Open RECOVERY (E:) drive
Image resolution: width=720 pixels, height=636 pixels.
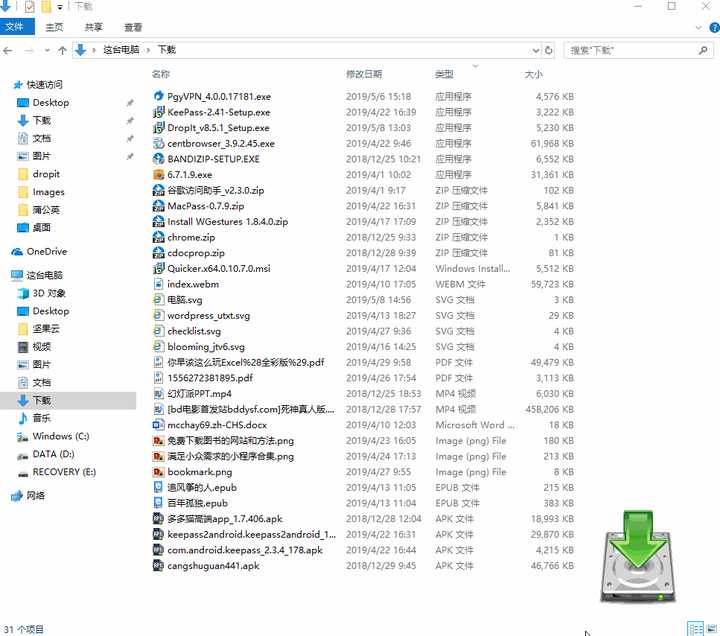click(64, 472)
